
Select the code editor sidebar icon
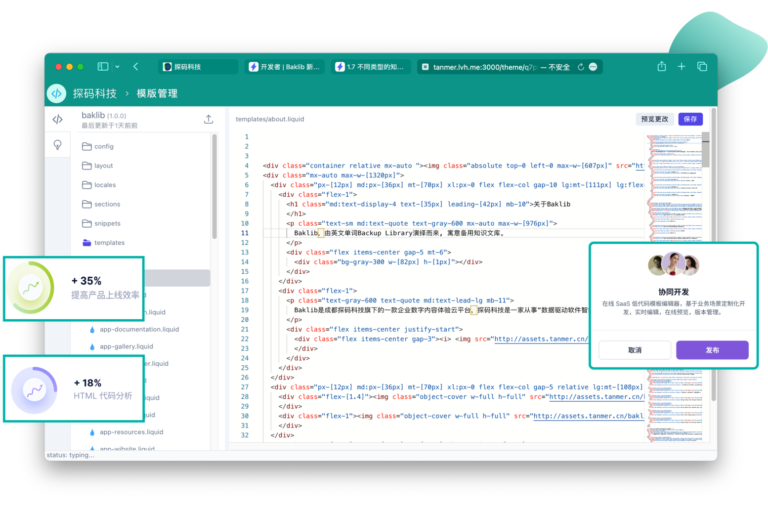(x=57, y=119)
